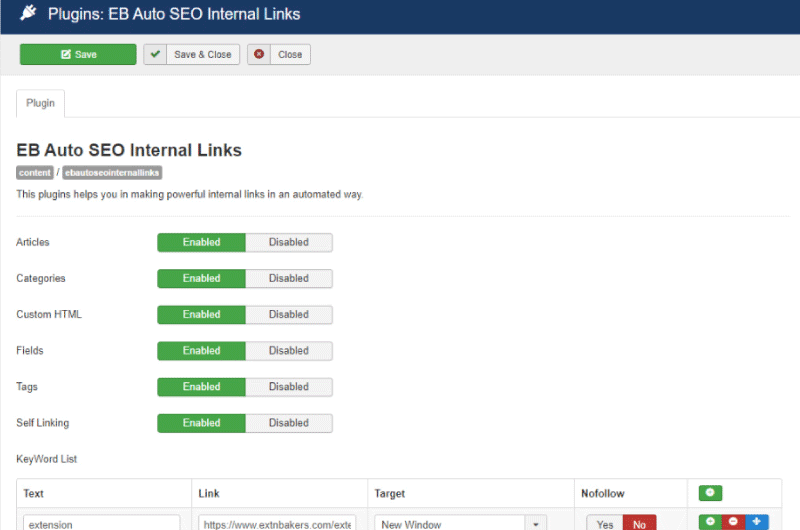The image size is (800, 530).
Task: Click the 'content' folder badge
Action: [35, 173]
